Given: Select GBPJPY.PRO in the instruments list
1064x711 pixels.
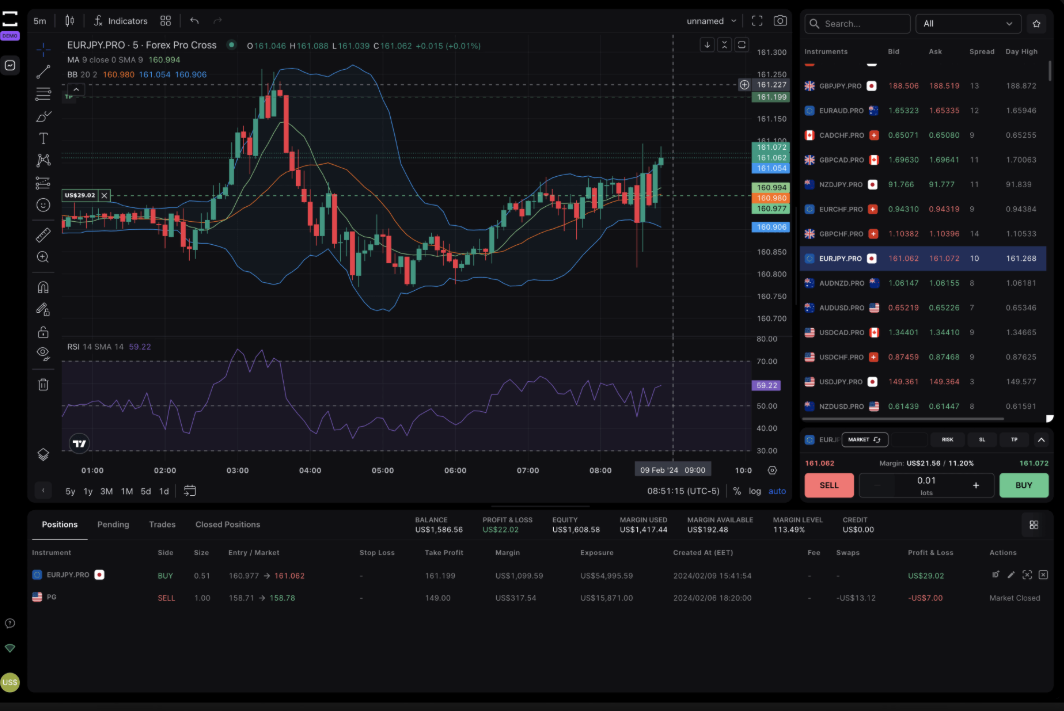Looking at the screenshot, I should [x=923, y=86].
